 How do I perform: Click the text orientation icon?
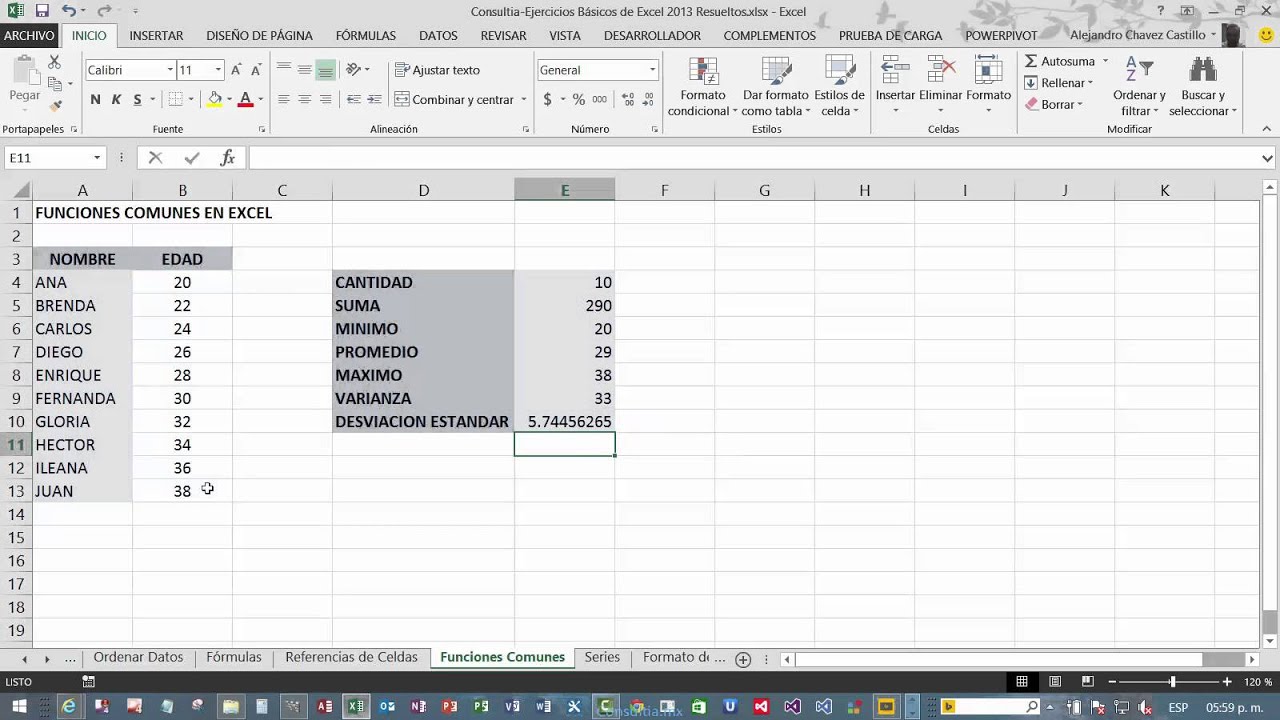(x=353, y=70)
